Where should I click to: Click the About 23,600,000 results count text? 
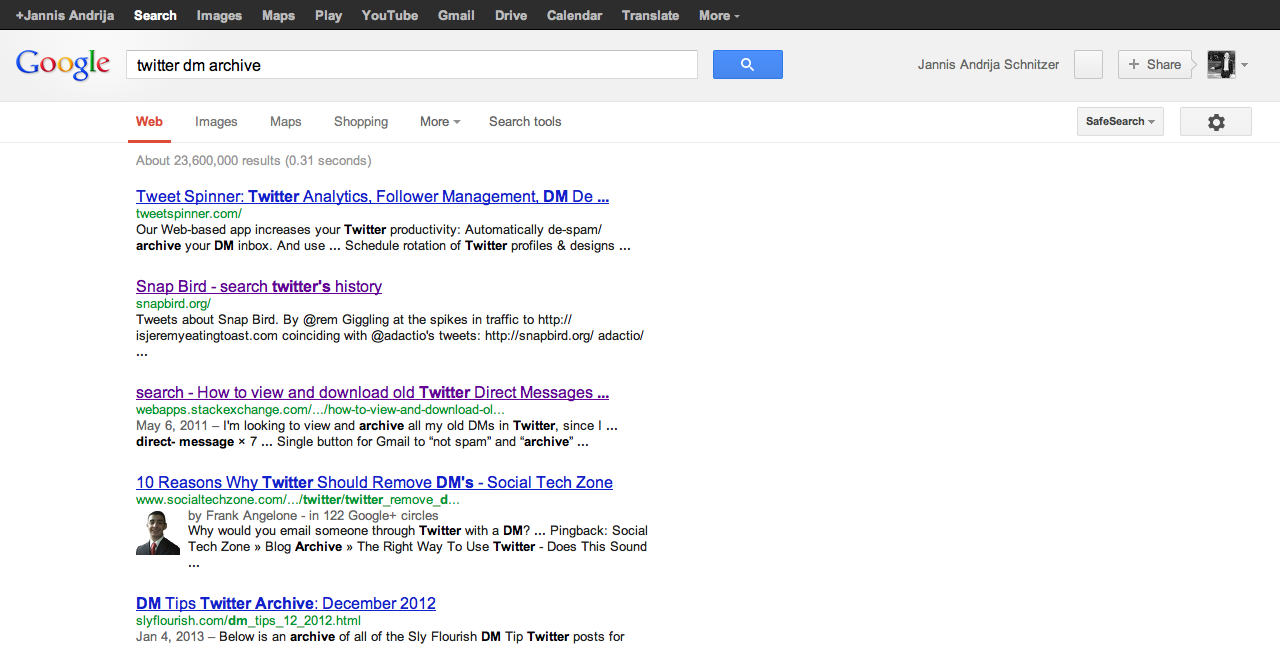point(253,160)
